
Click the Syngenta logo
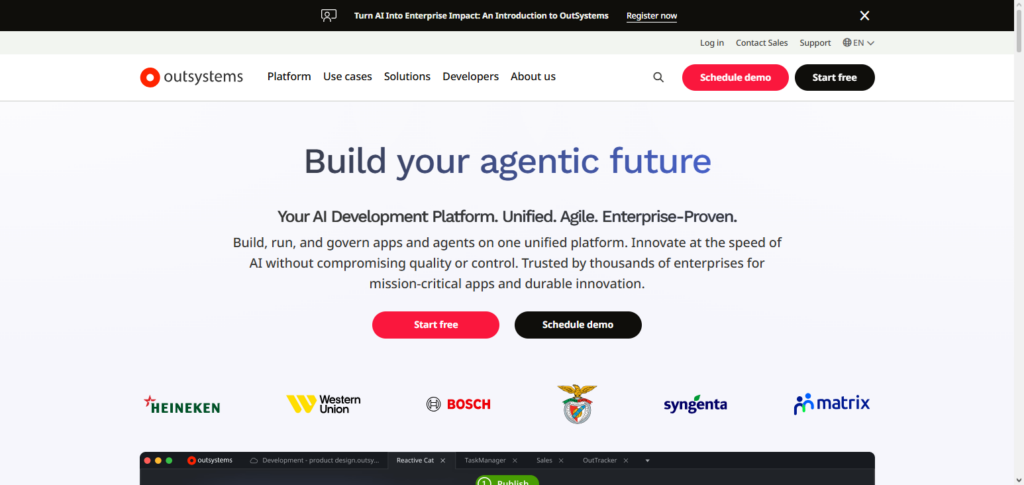pos(696,404)
